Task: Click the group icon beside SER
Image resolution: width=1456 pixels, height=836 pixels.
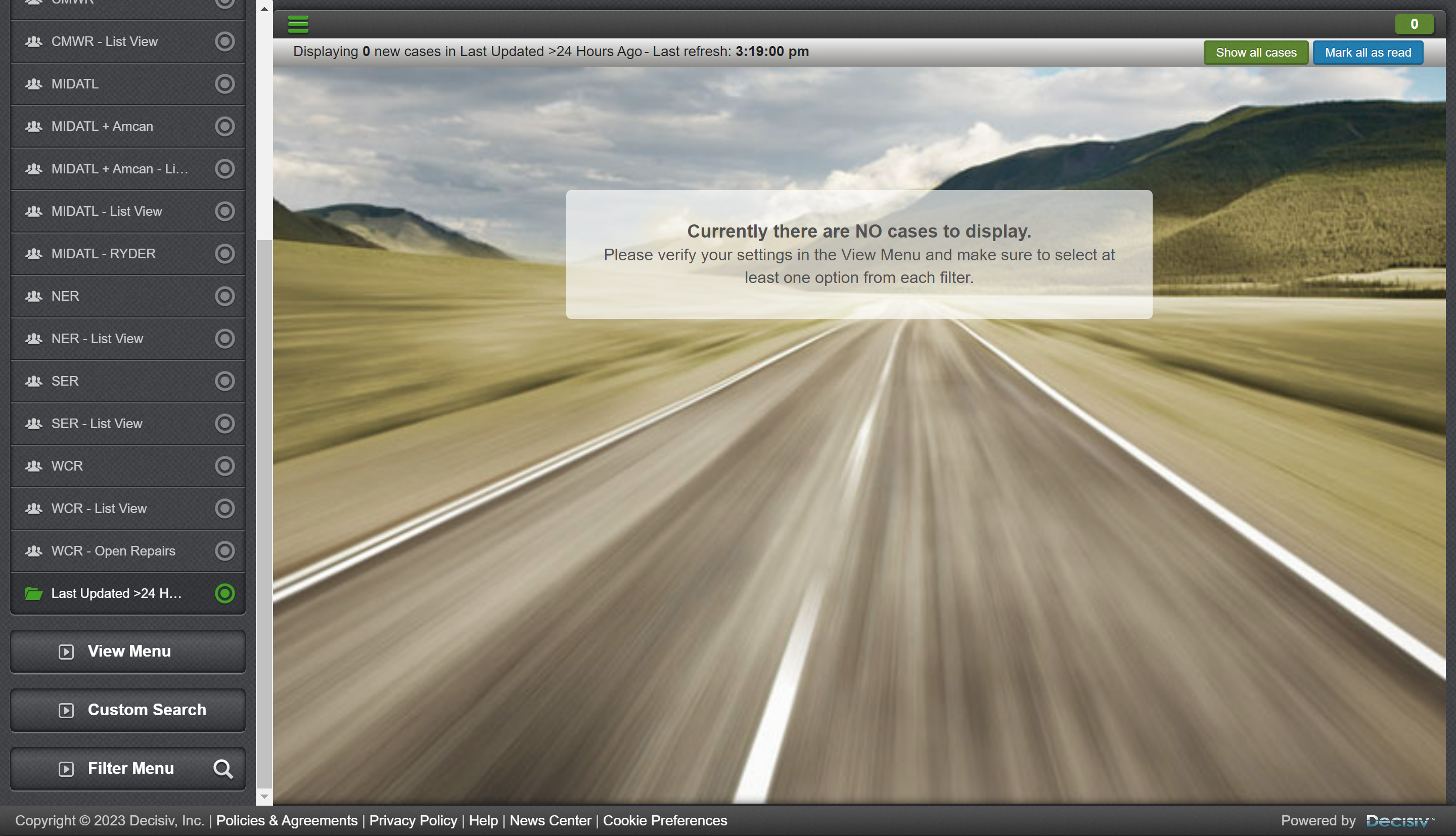Action: coord(34,381)
